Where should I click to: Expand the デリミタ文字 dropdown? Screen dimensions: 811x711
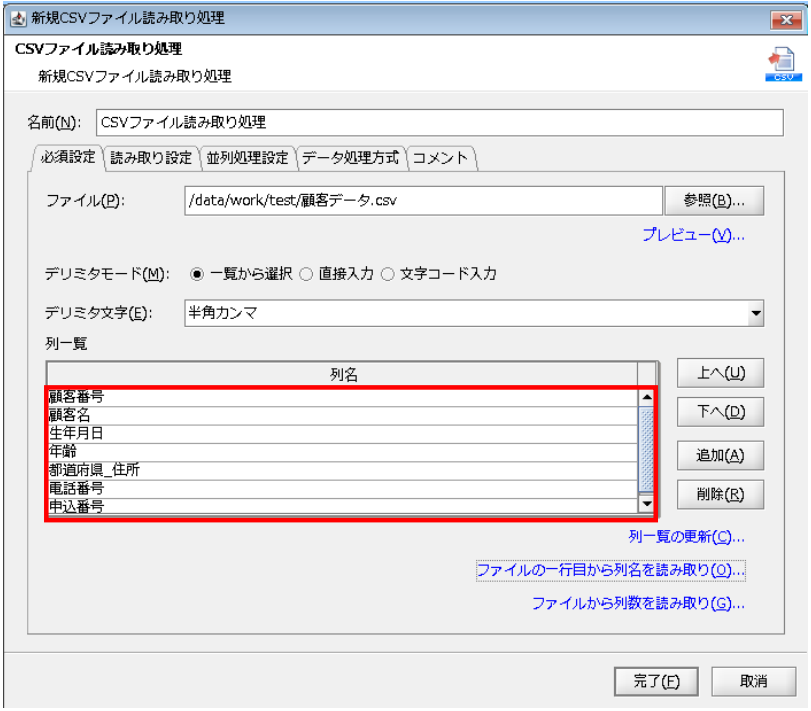[756, 314]
